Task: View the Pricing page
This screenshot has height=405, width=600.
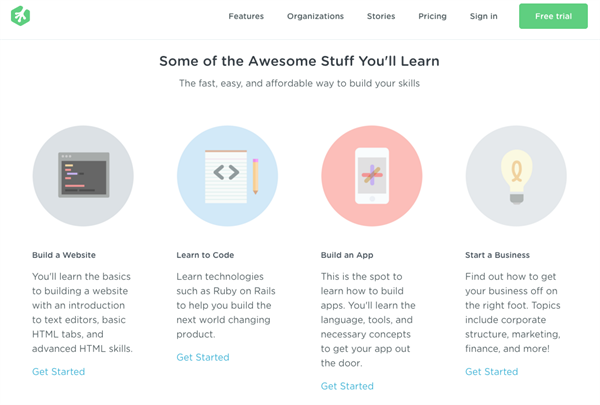Action: pos(432,16)
